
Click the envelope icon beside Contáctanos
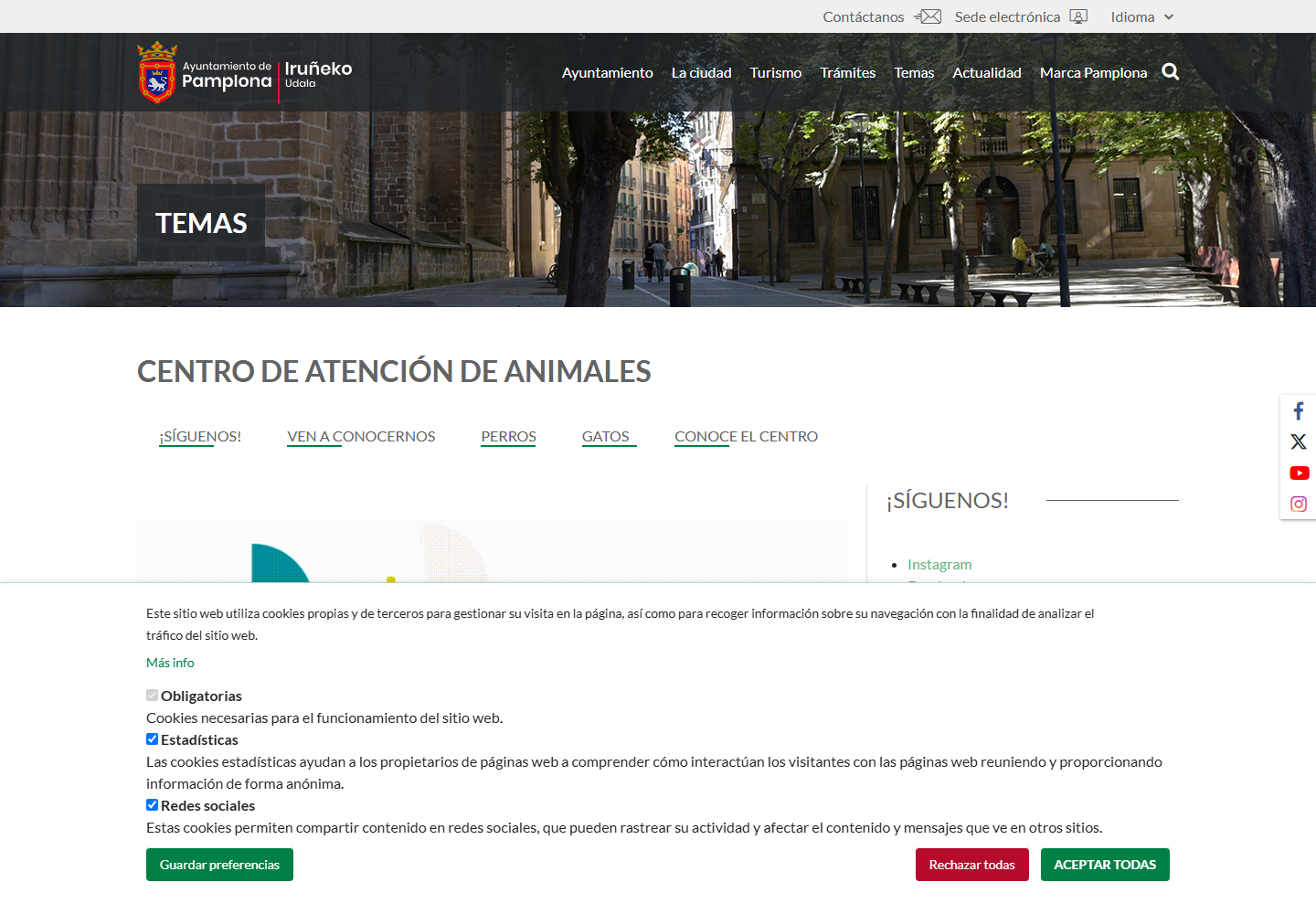click(928, 16)
